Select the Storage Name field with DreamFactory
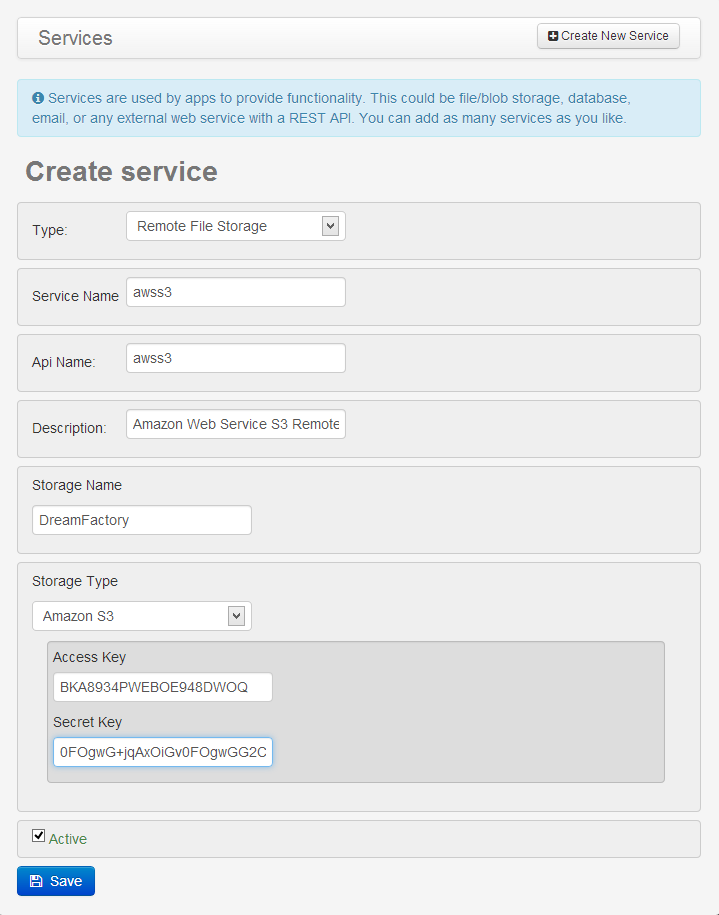 (142, 520)
